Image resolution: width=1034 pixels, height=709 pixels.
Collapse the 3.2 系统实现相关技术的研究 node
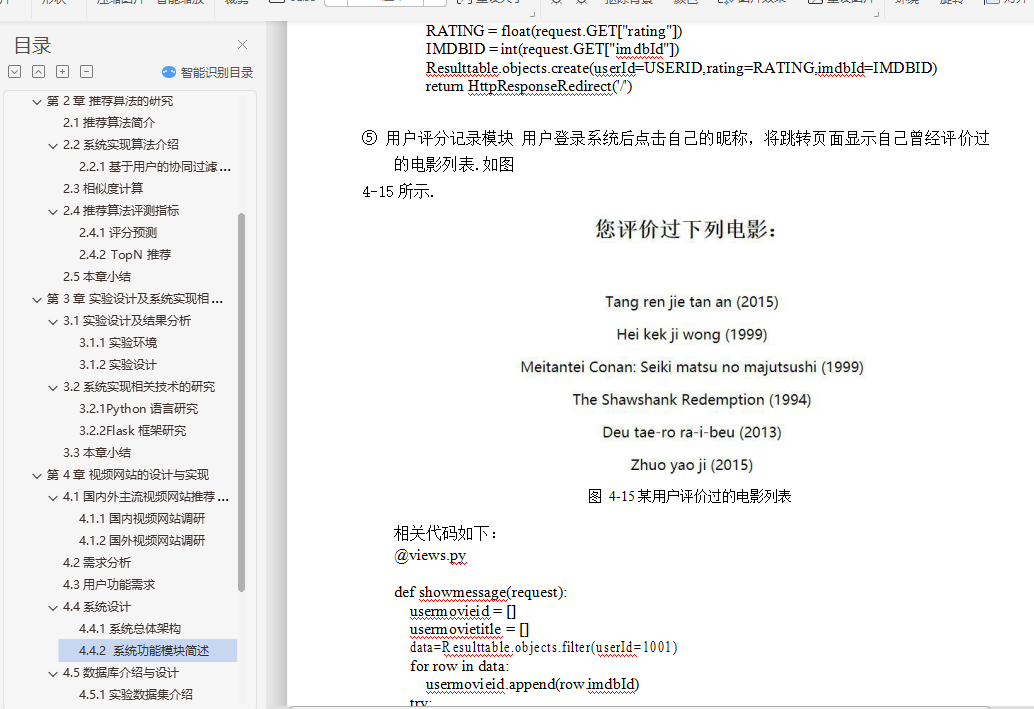click(53, 388)
